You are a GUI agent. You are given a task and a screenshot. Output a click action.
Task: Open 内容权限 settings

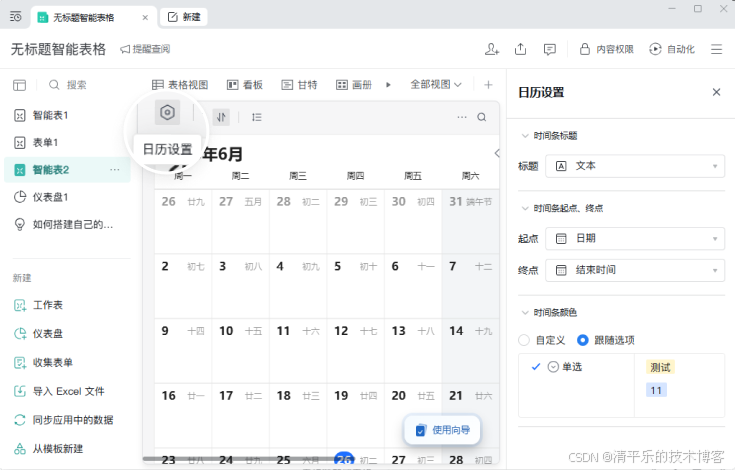click(607, 49)
